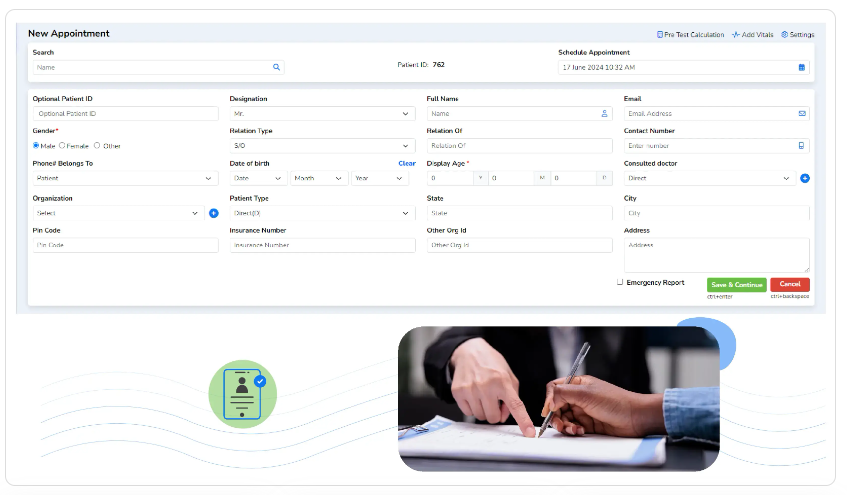This screenshot has width=847, height=495.
Task: Click the blue plus icon beside Organization
Action: tap(214, 213)
